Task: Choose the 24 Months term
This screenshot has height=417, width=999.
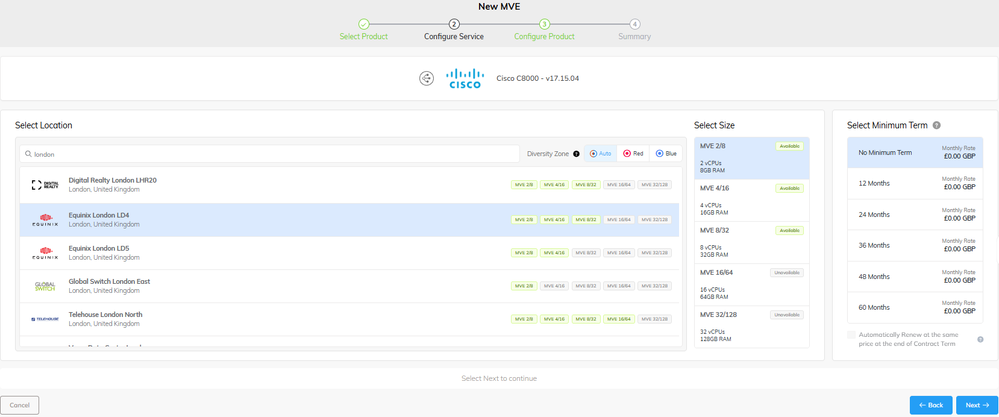Action: [914, 215]
